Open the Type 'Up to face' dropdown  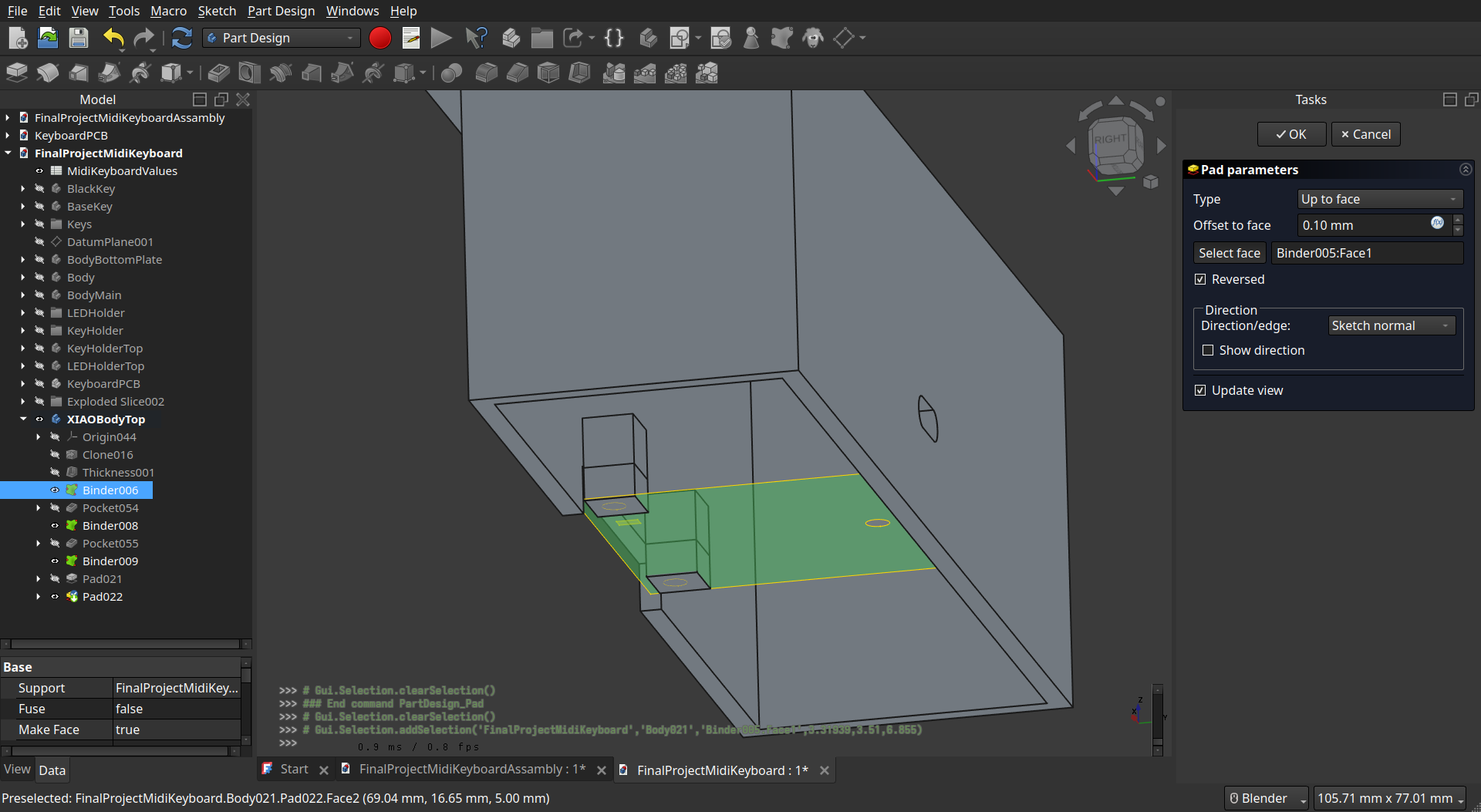pos(1380,199)
